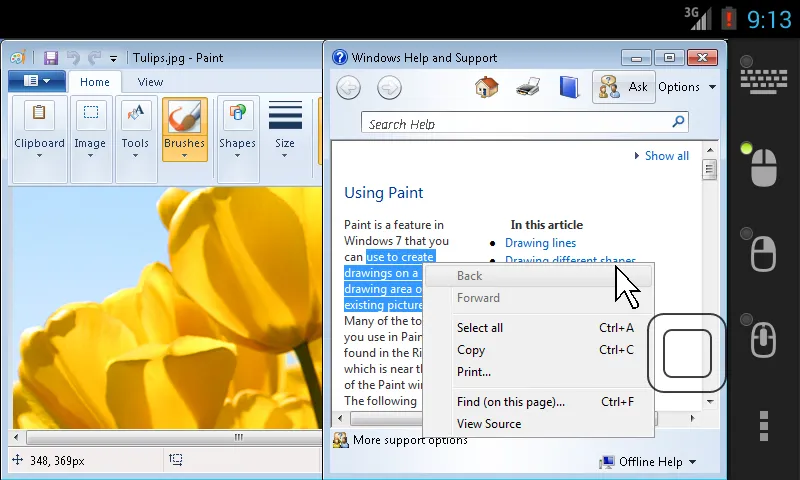
Task: Click the Help forward navigation button
Action: click(x=389, y=88)
